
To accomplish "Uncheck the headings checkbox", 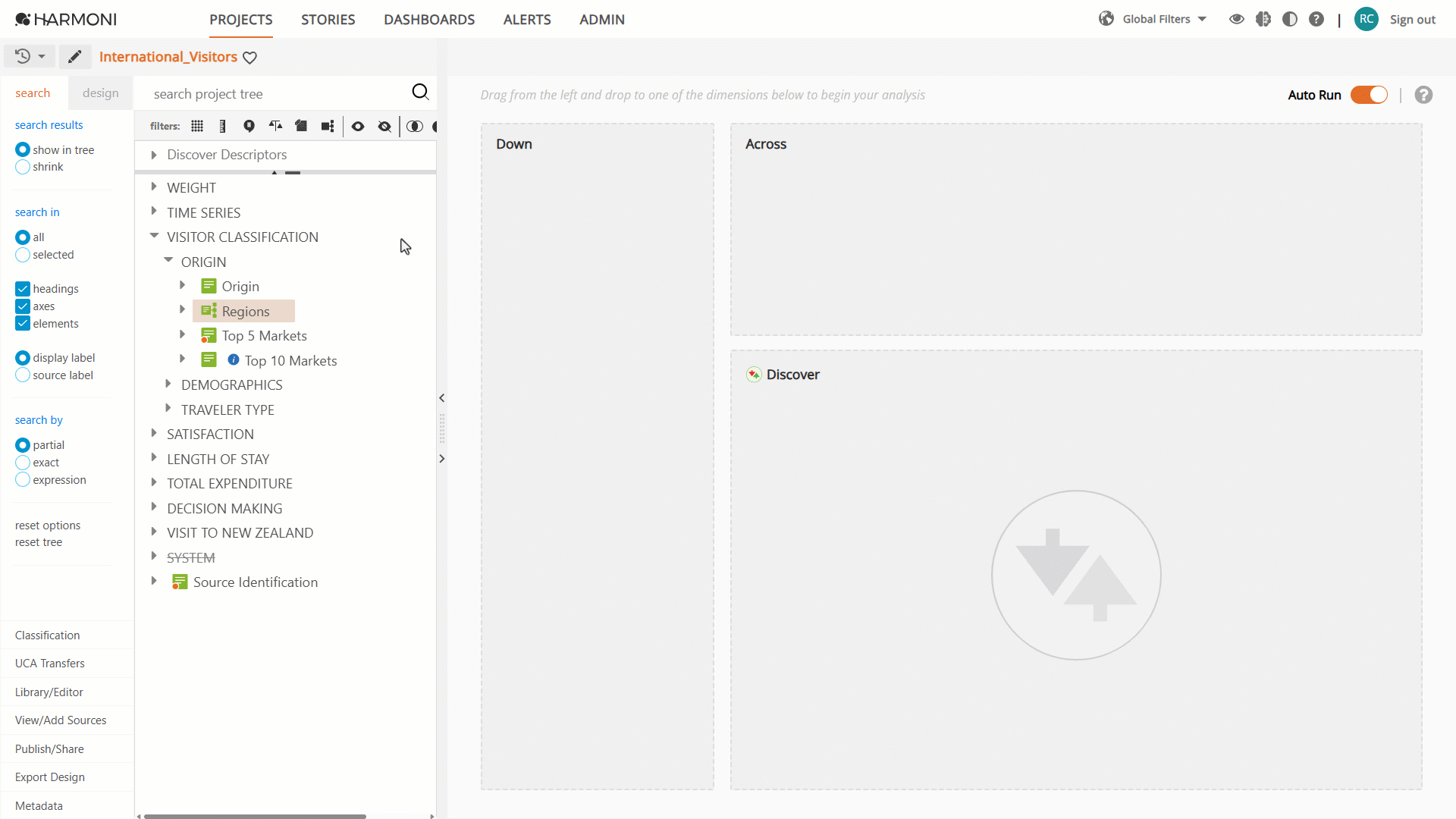I will [x=23, y=289].
